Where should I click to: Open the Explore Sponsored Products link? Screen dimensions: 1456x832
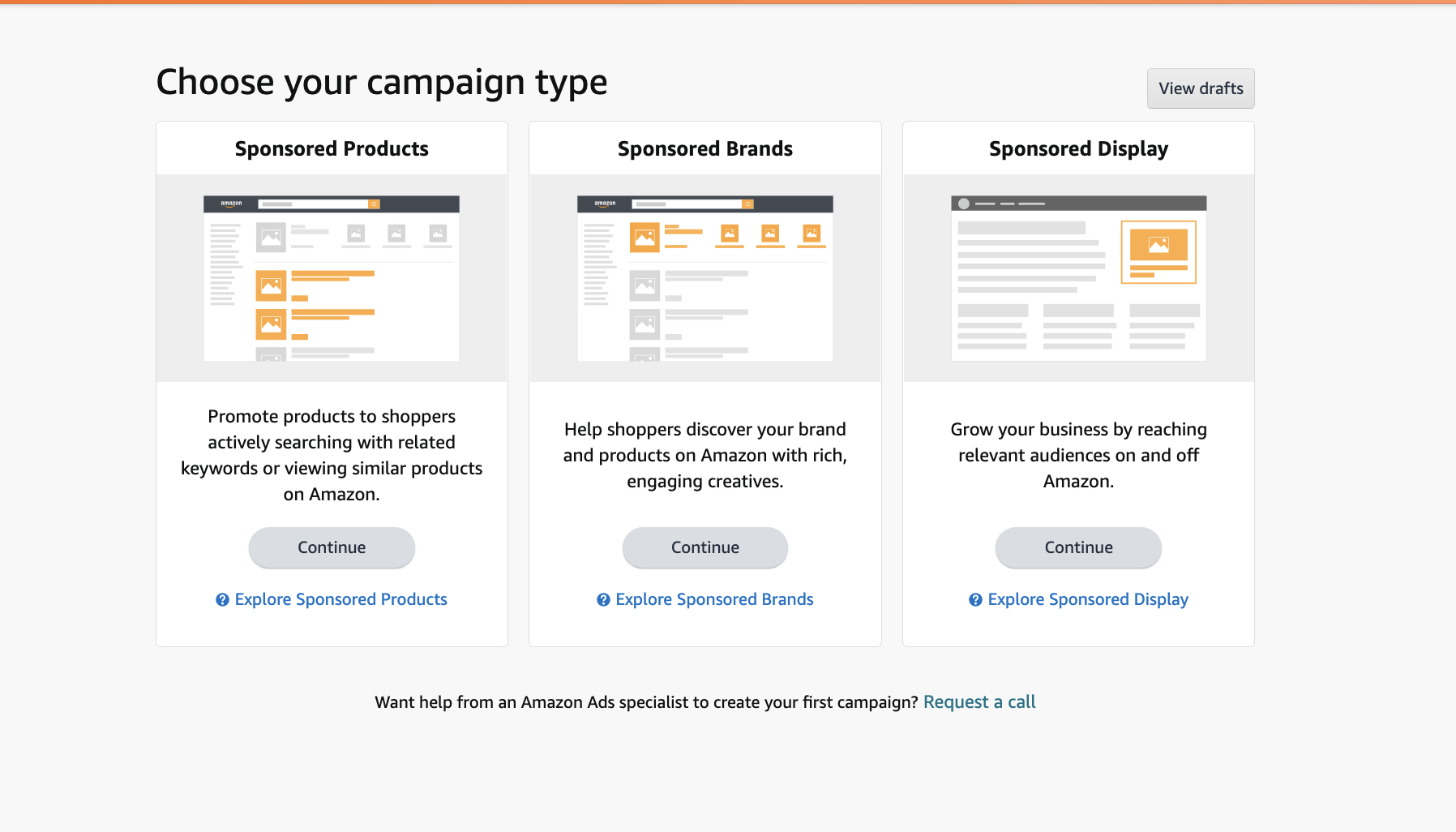[340, 599]
